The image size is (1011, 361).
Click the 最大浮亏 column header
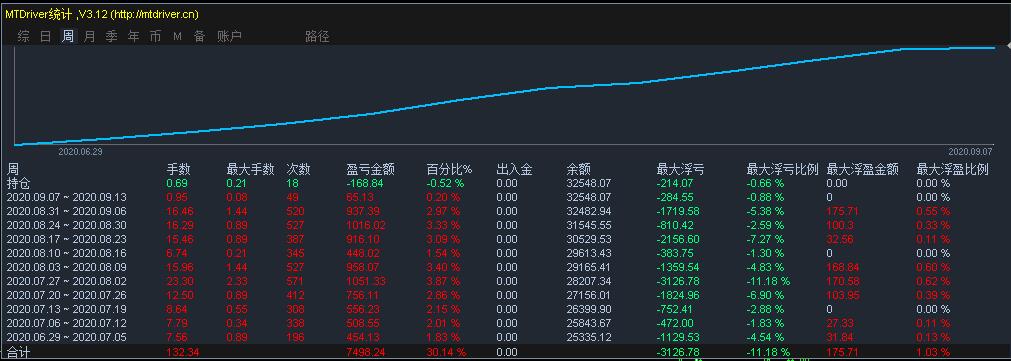click(680, 170)
